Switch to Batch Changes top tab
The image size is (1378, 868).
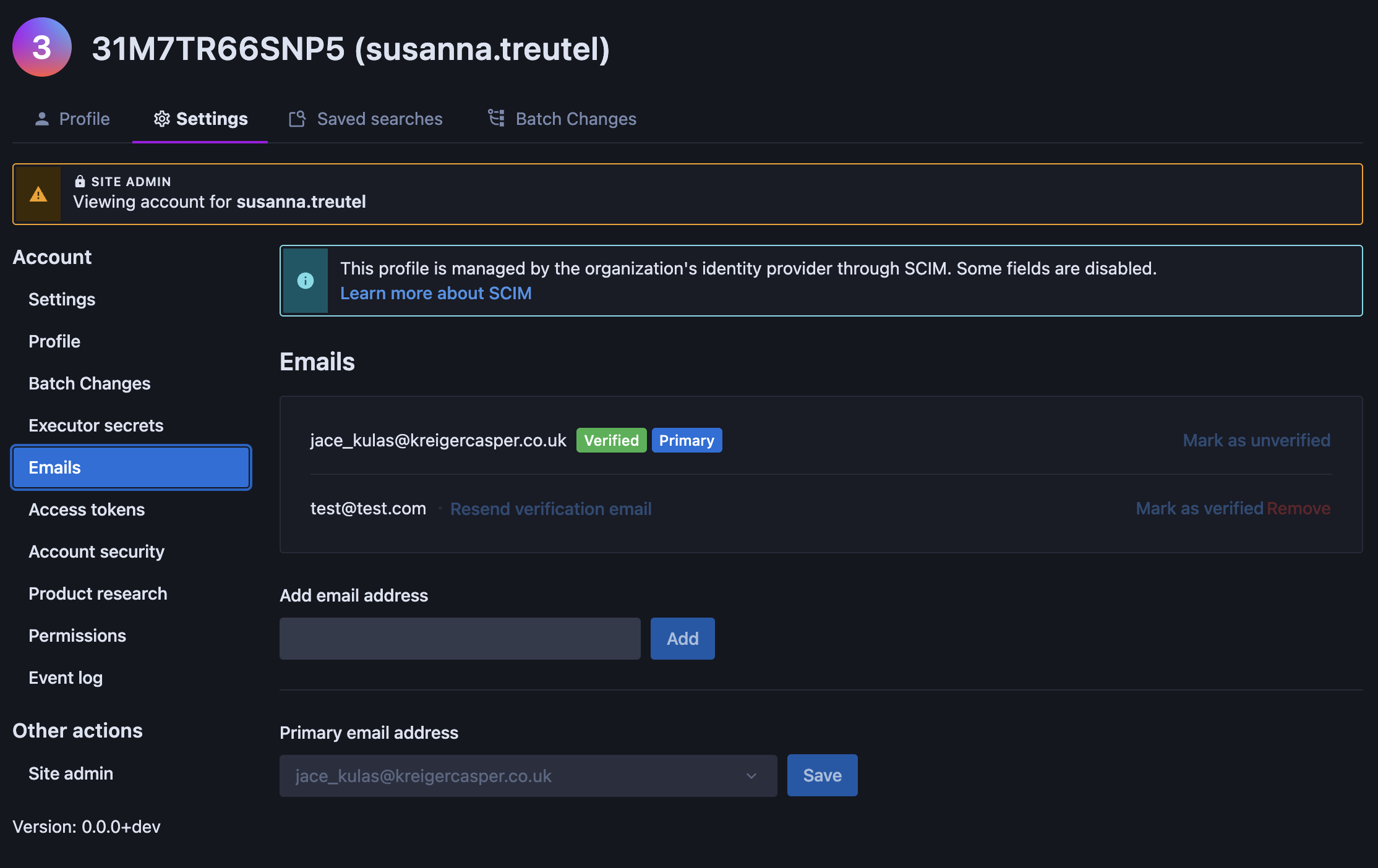pos(575,119)
